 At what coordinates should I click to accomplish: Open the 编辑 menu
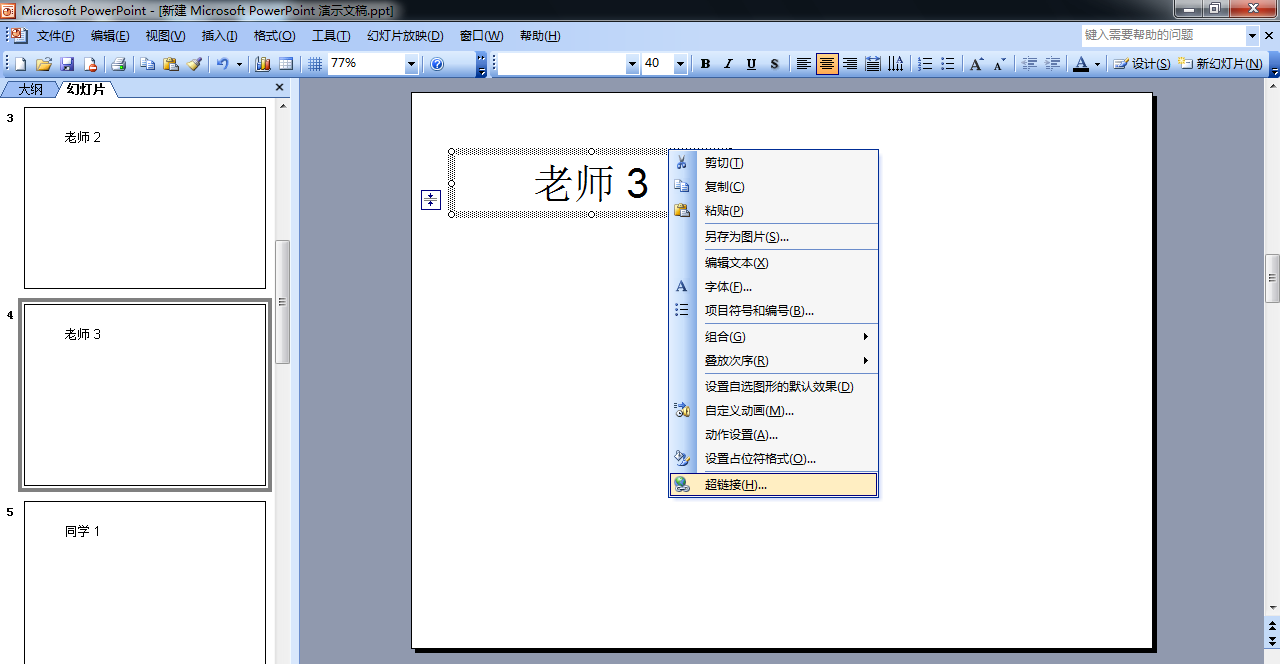[x=110, y=36]
